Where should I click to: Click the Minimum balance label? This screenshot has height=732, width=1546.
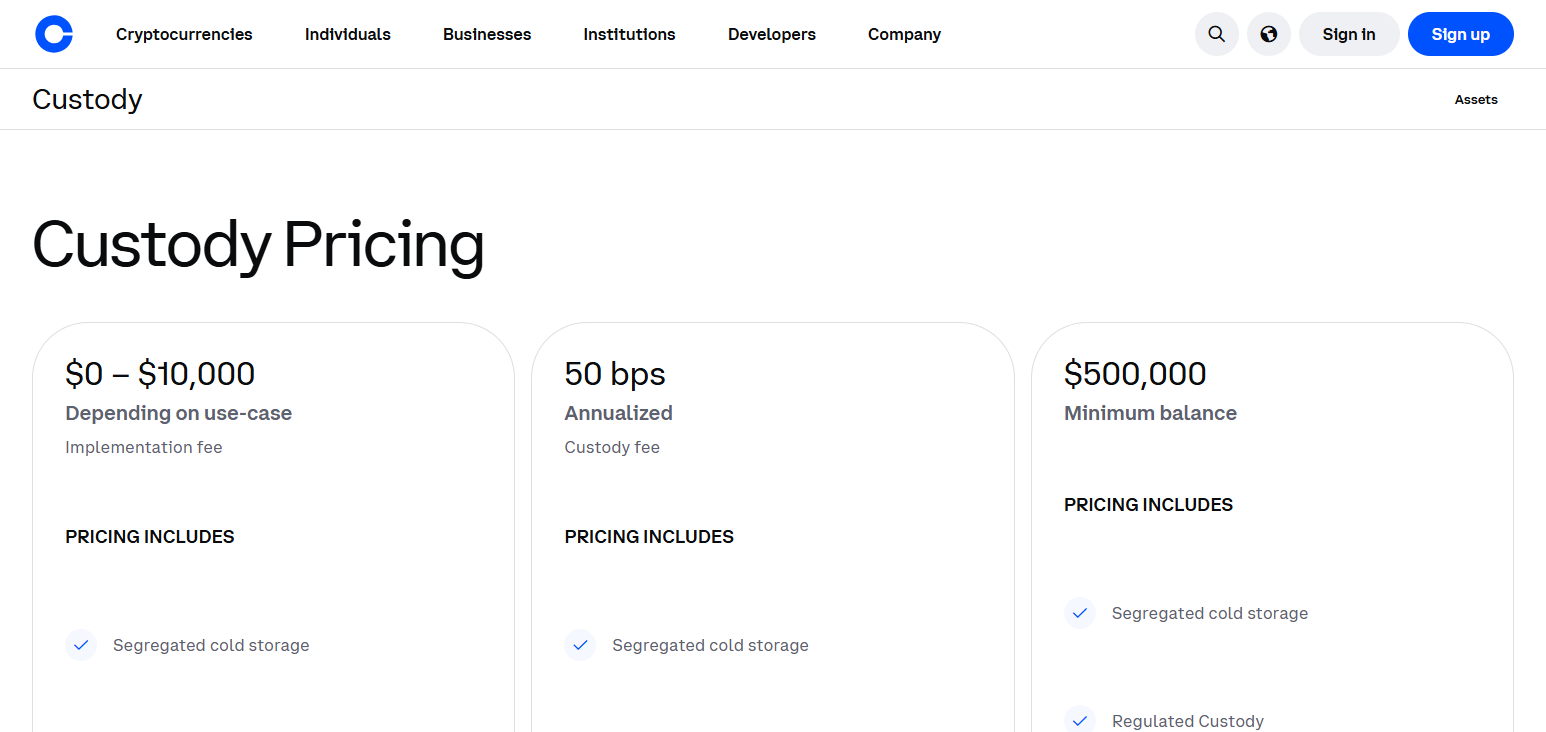pyautogui.click(x=1150, y=413)
